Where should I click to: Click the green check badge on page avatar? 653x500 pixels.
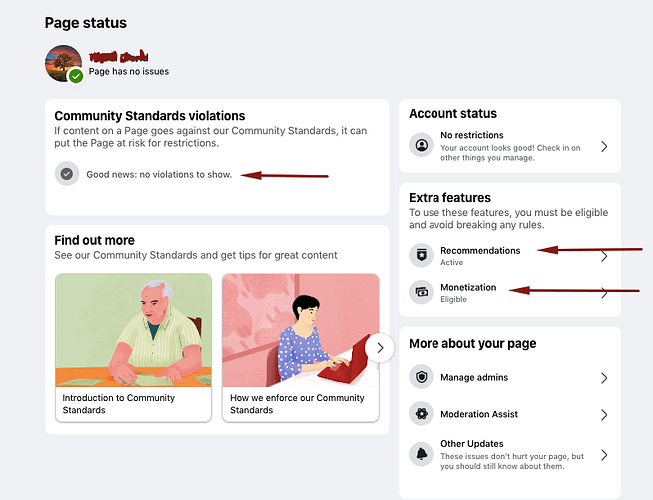click(76, 76)
